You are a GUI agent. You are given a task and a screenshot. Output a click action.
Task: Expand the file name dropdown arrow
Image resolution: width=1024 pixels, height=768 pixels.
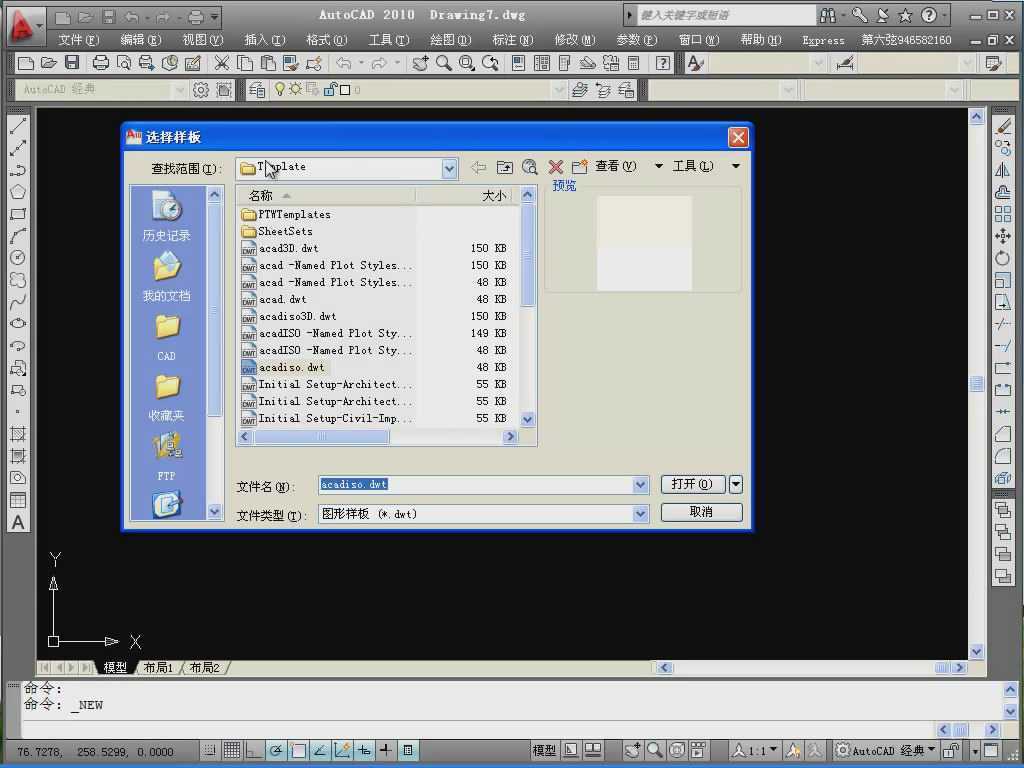(x=641, y=485)
